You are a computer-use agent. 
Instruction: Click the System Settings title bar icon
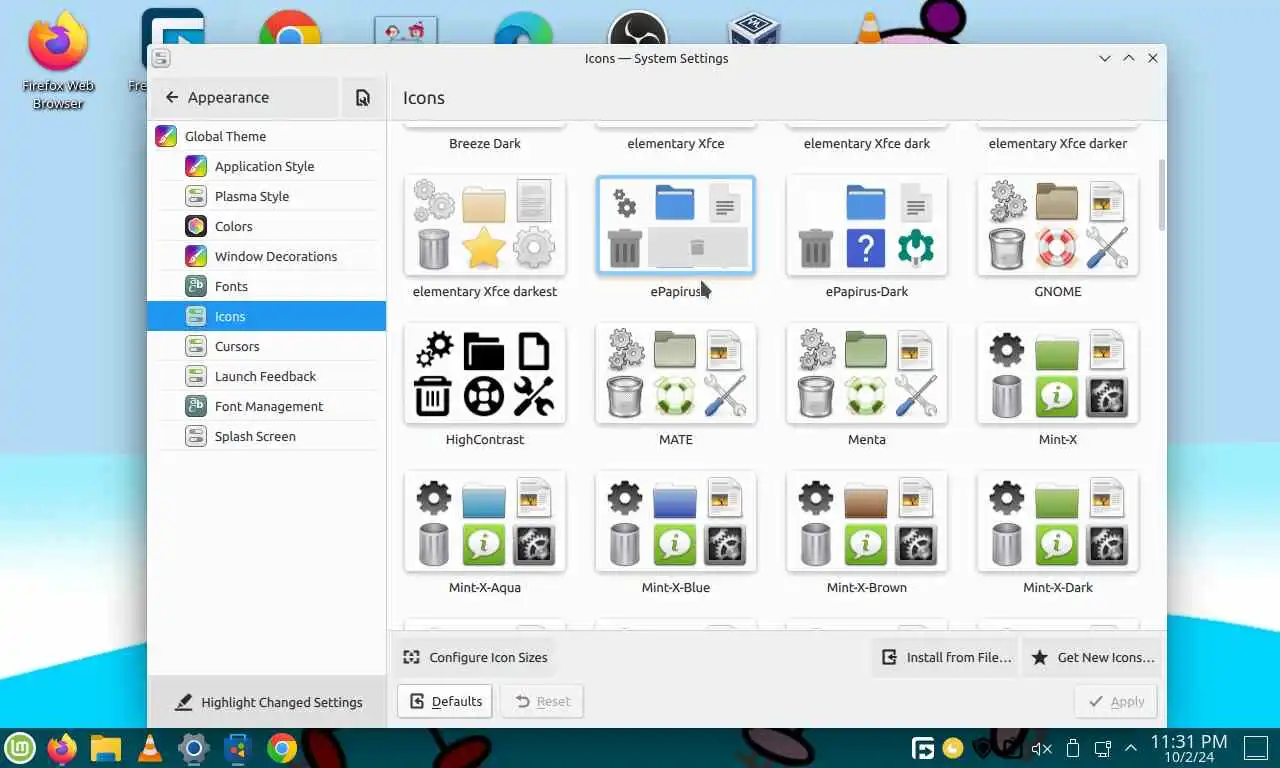pyautogui.click(x=161, y=58)
